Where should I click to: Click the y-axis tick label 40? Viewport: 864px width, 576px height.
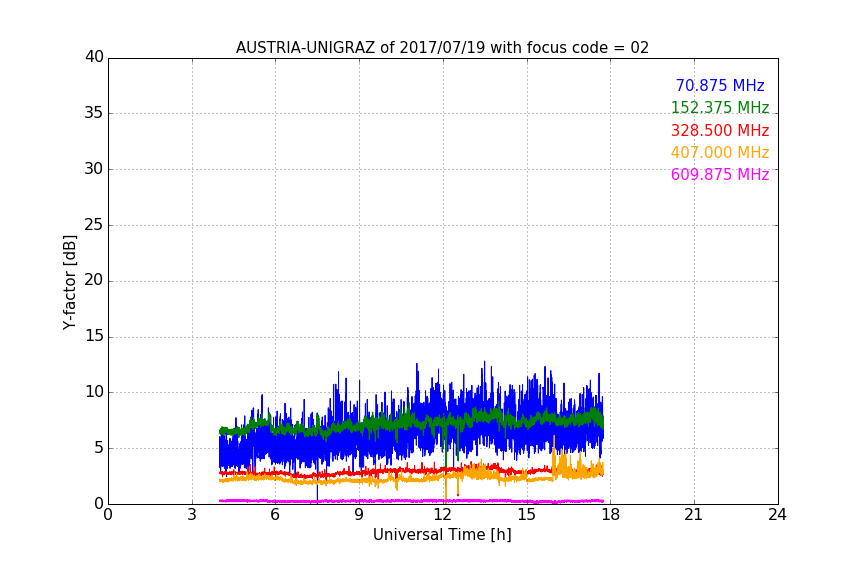pos(94,57)
